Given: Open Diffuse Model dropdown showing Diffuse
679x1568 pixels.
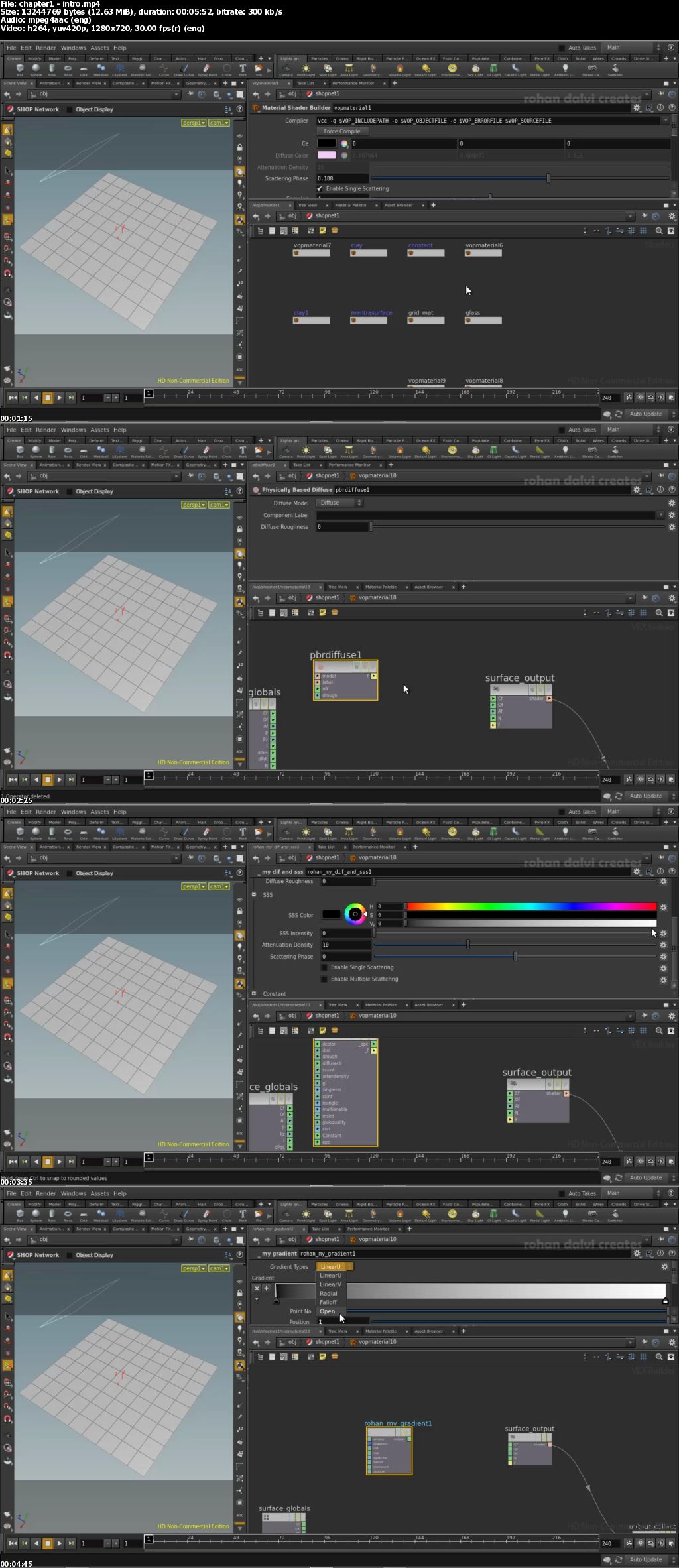Looking at the screenshot, I should coord(339,503).
